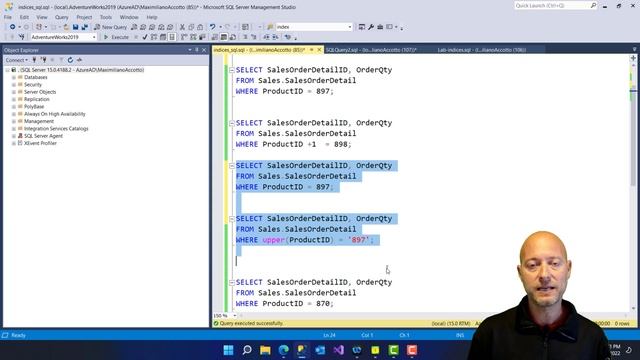Expand the Databases node
Viewport: 640px width, 360px height.
pyautogui.click(x=14, y=77)
